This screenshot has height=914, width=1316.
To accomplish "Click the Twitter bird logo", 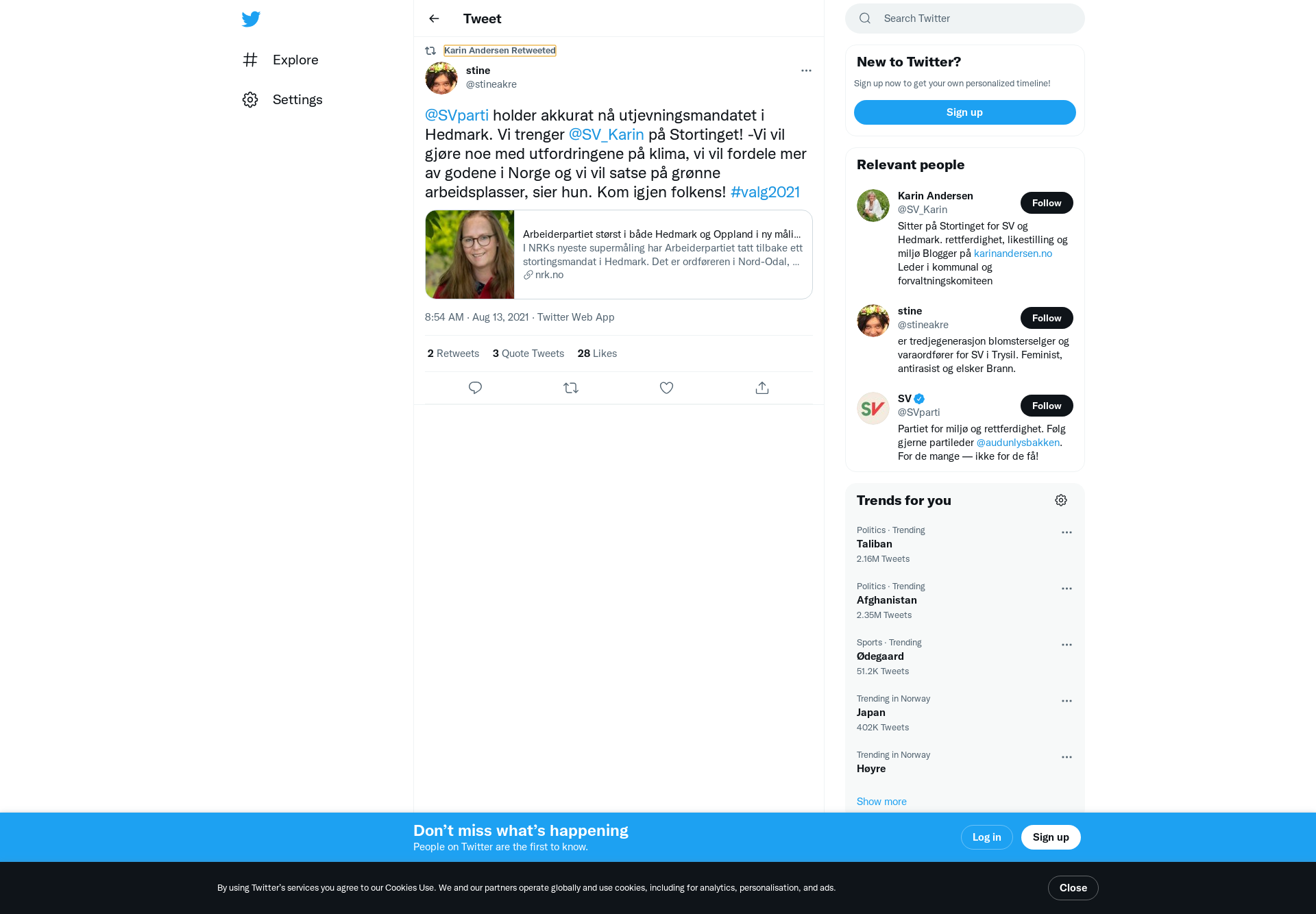I will 251,19.
